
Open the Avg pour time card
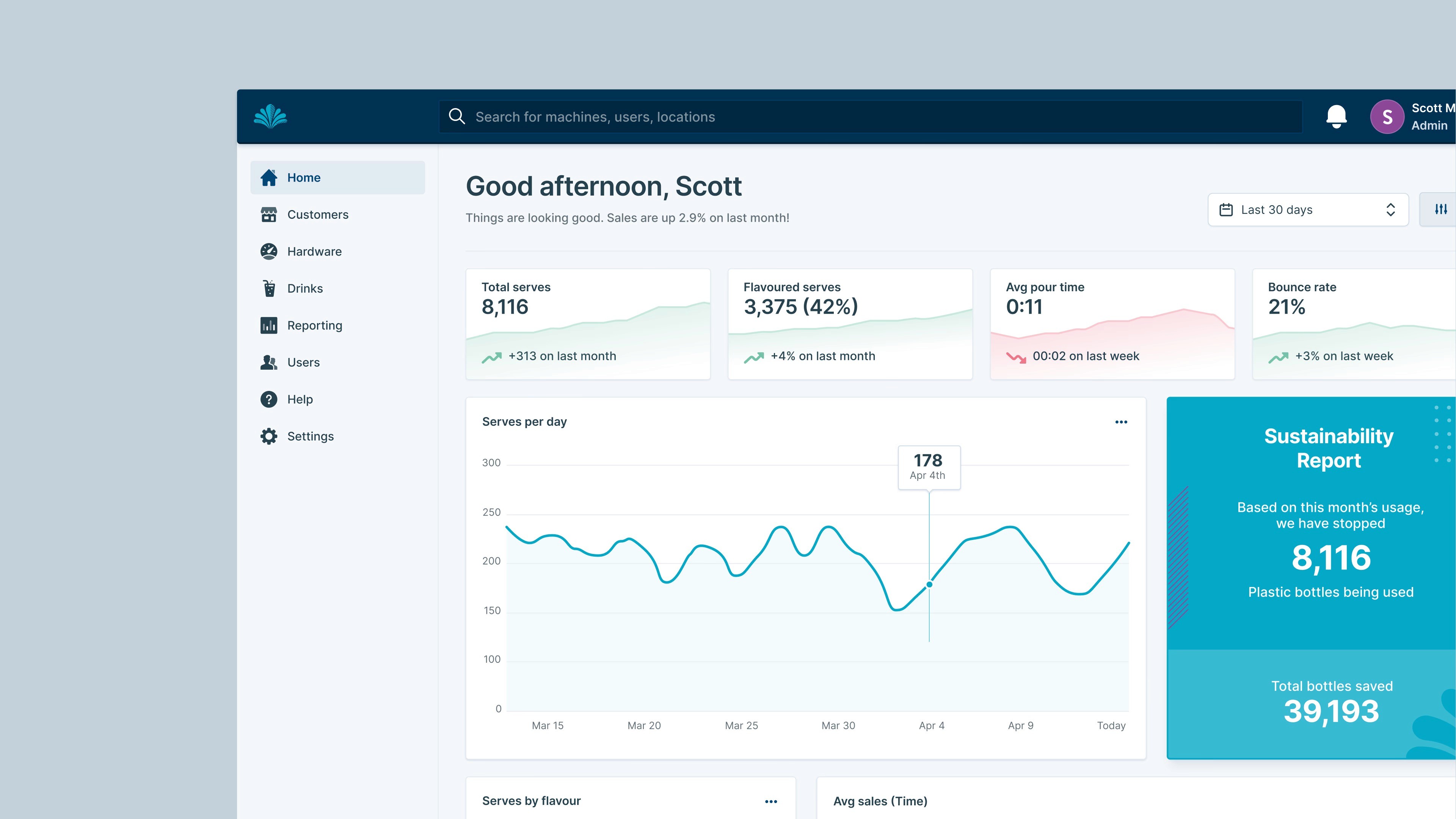tap(1112, 324)
